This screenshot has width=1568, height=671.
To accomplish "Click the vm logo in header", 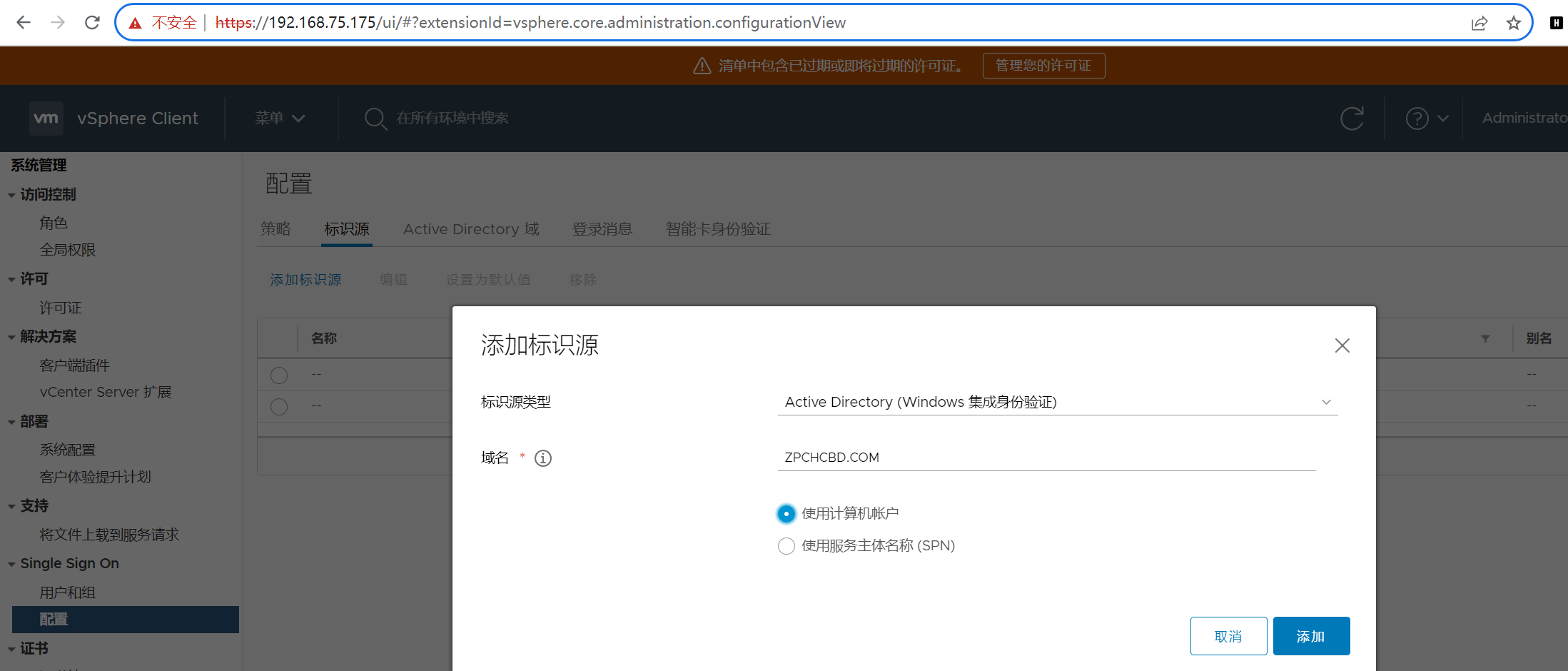I will 46,118.
